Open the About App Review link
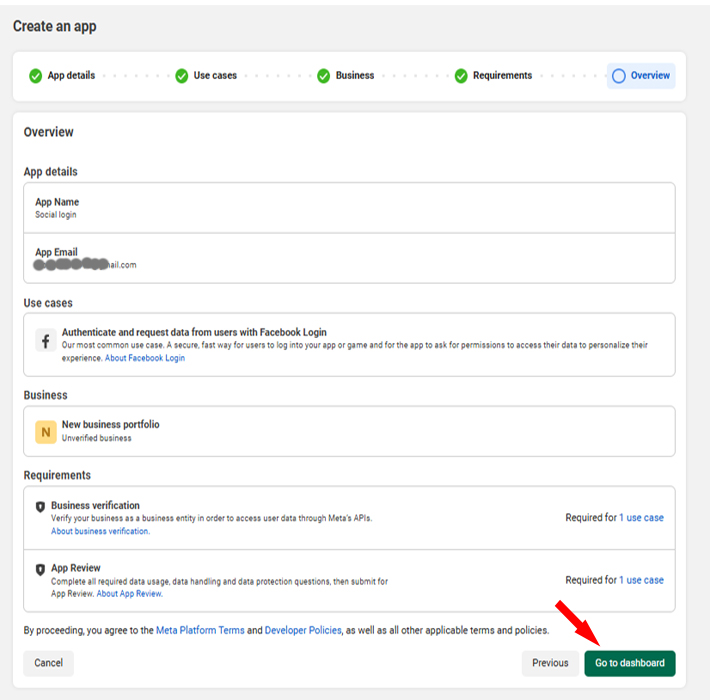 pyautogui.click(x=130, y=594)
